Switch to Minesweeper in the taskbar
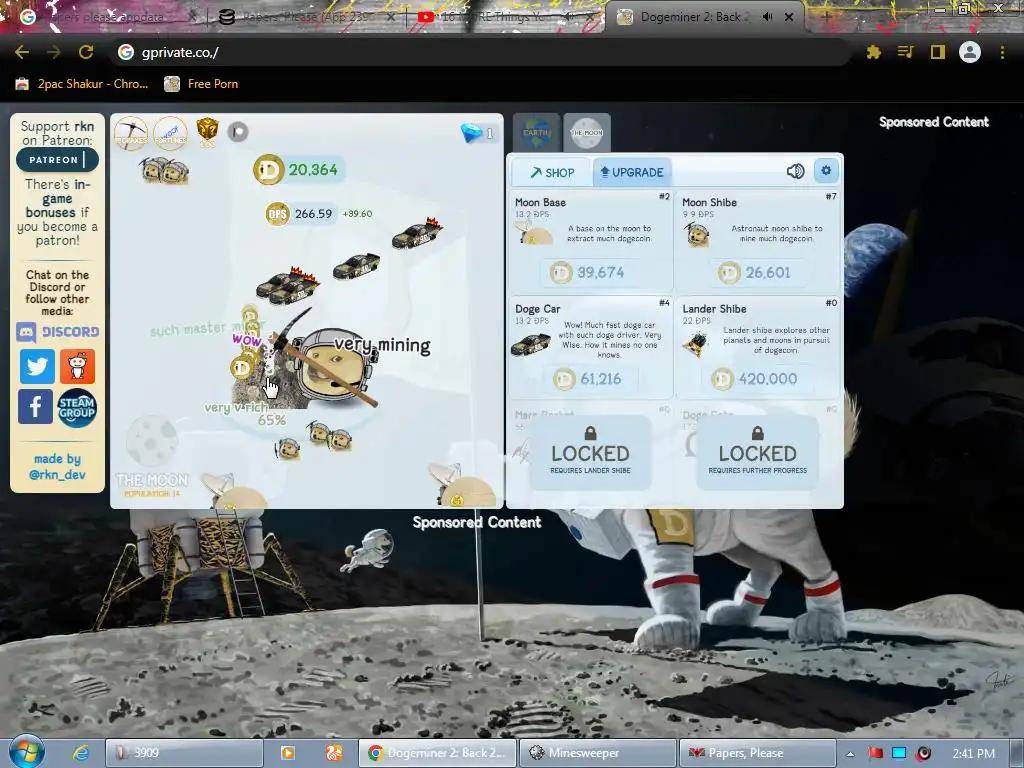The height and width of the screenshot is (768, 1024). [x=598, y=753]
